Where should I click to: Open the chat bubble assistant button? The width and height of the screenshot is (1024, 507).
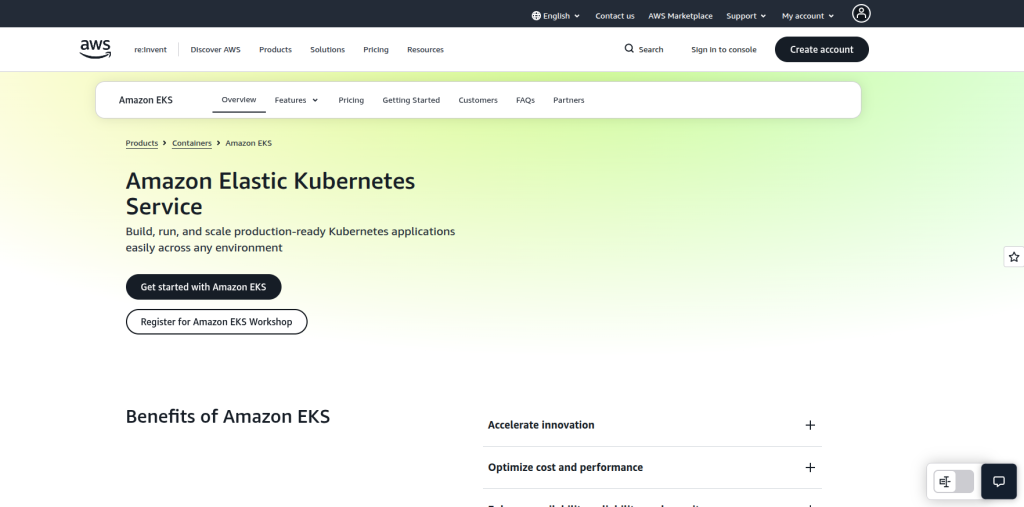pyautogui.click(x=999, y=482)
